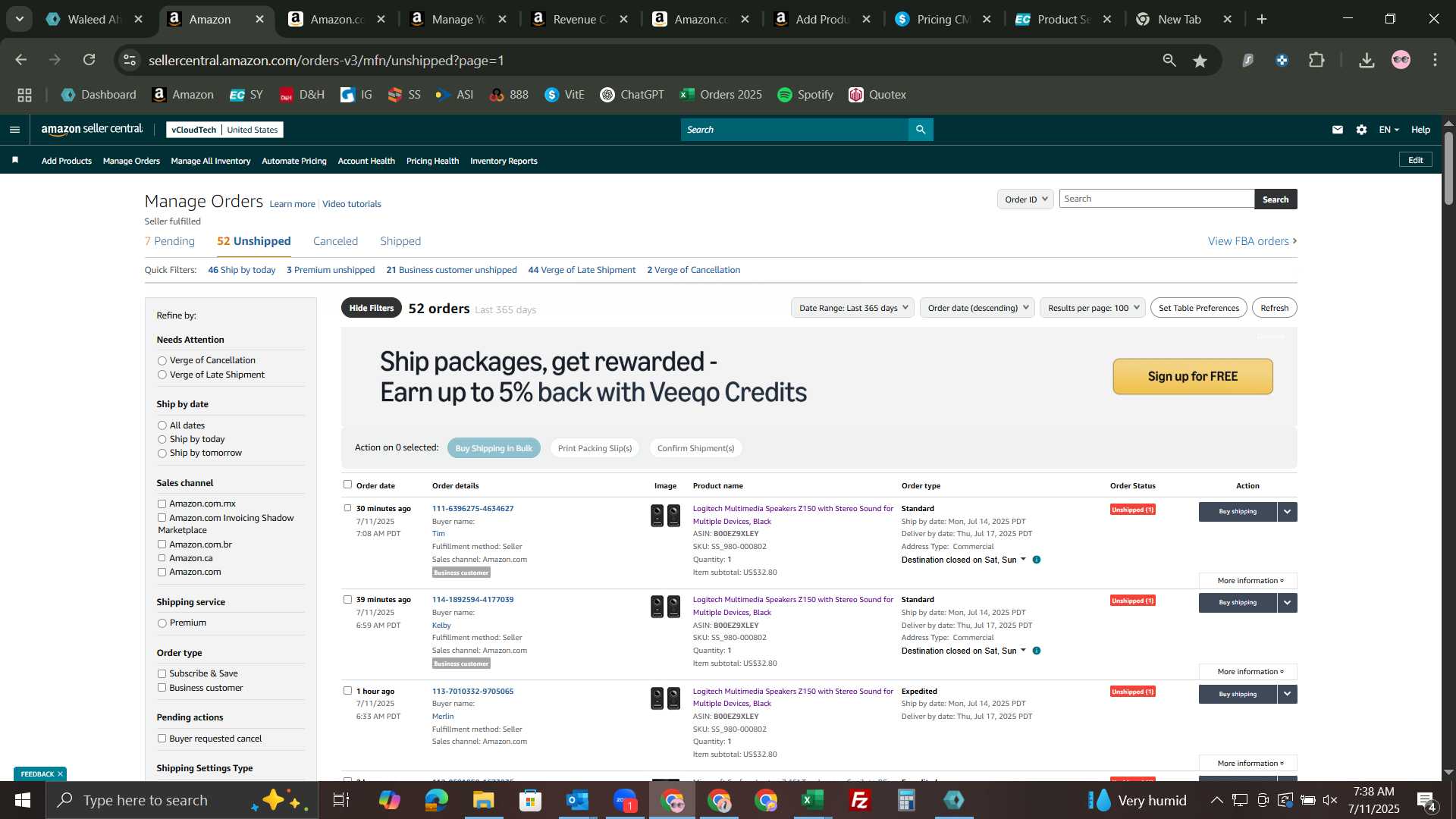Click the magnifier search button in header
Image resolution: width=1456 pixels, height=819 pixels.
pos(921,130)
